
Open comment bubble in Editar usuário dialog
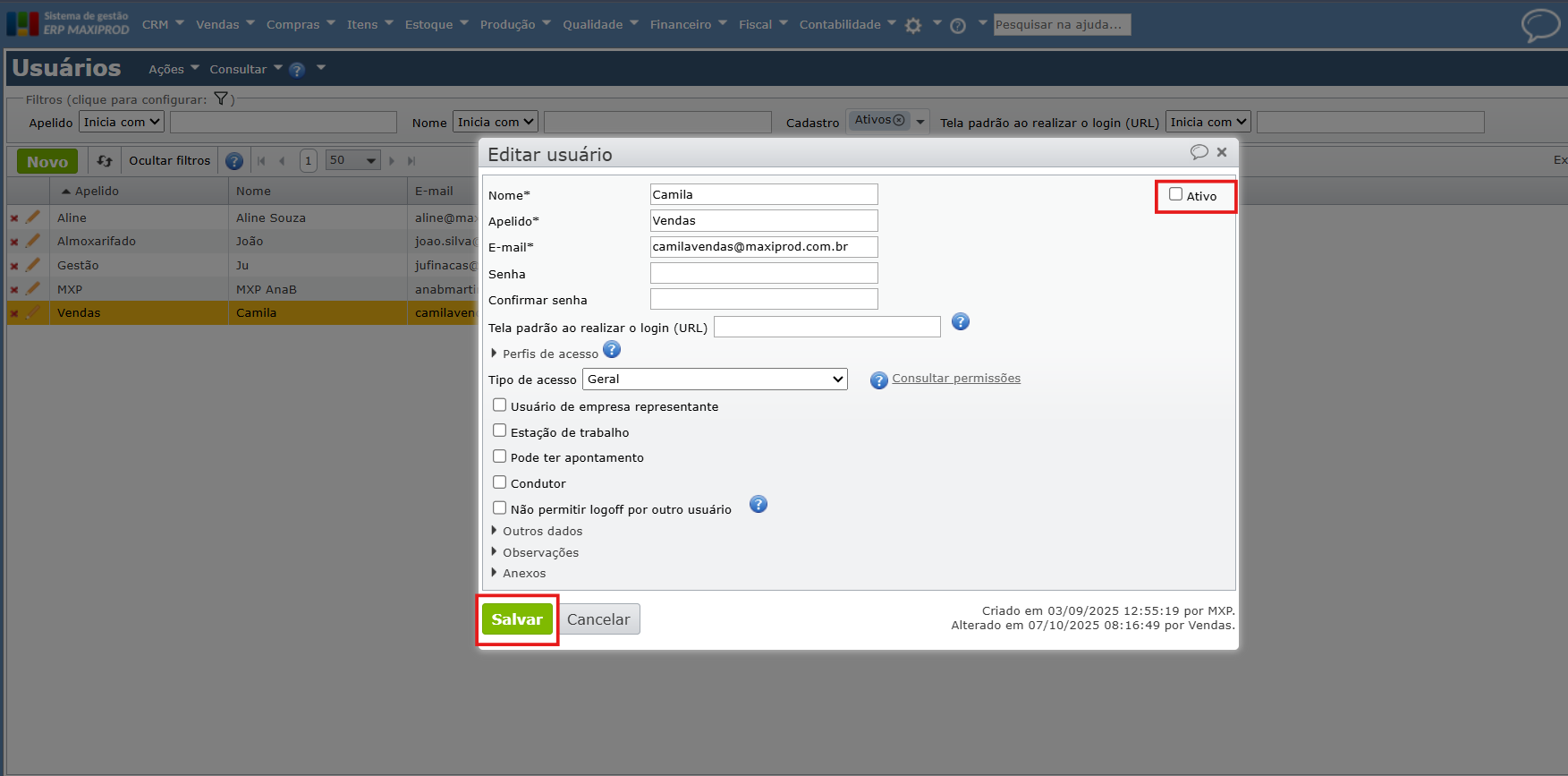click(x=1199, y=152)
